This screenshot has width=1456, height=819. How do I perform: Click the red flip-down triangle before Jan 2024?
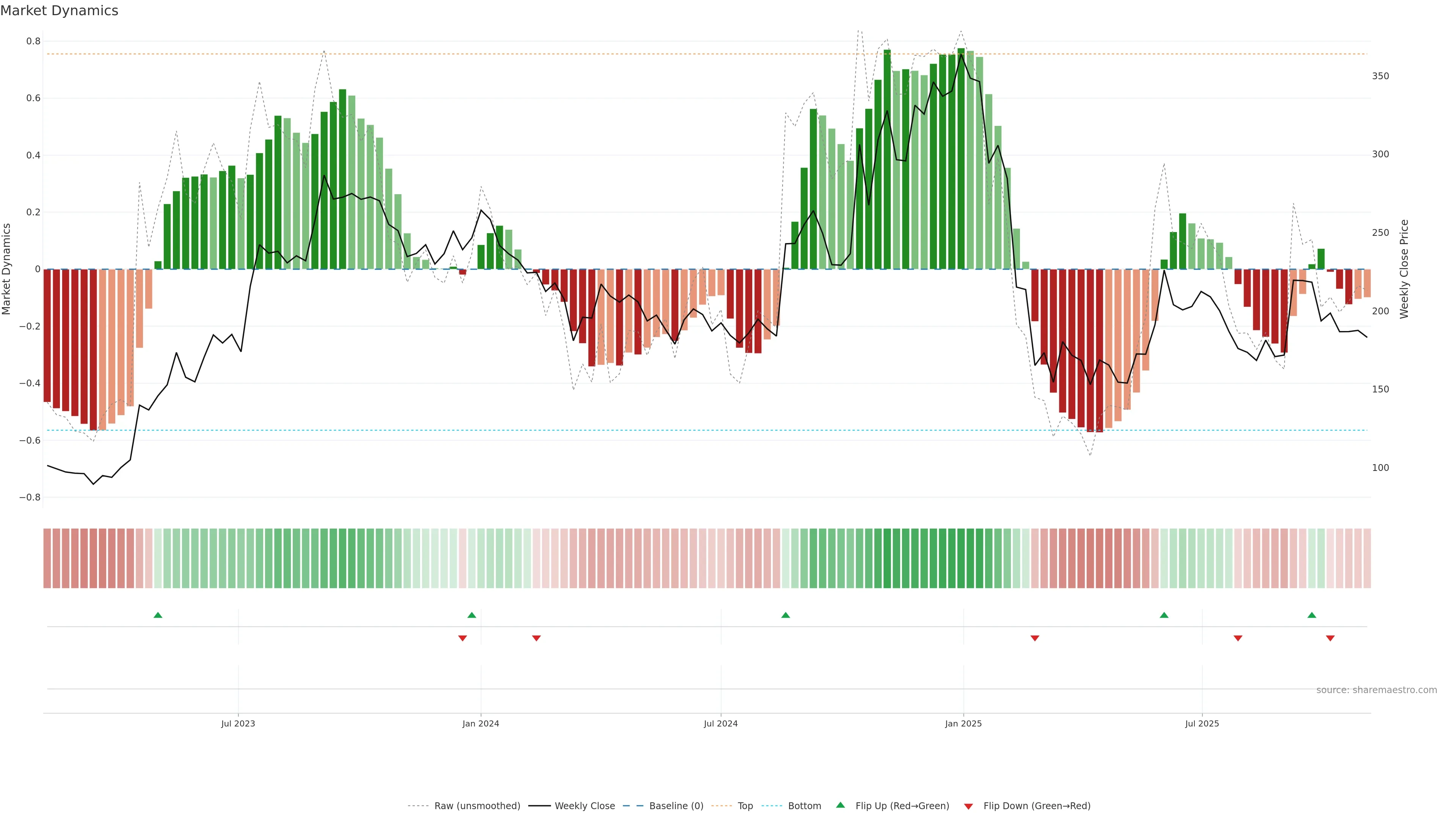(x=462, y=638)
